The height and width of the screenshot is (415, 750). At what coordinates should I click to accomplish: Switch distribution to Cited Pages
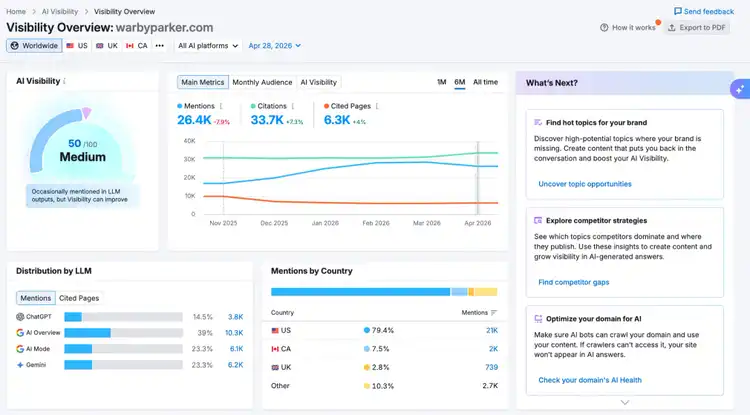click(x=79, y=298)
